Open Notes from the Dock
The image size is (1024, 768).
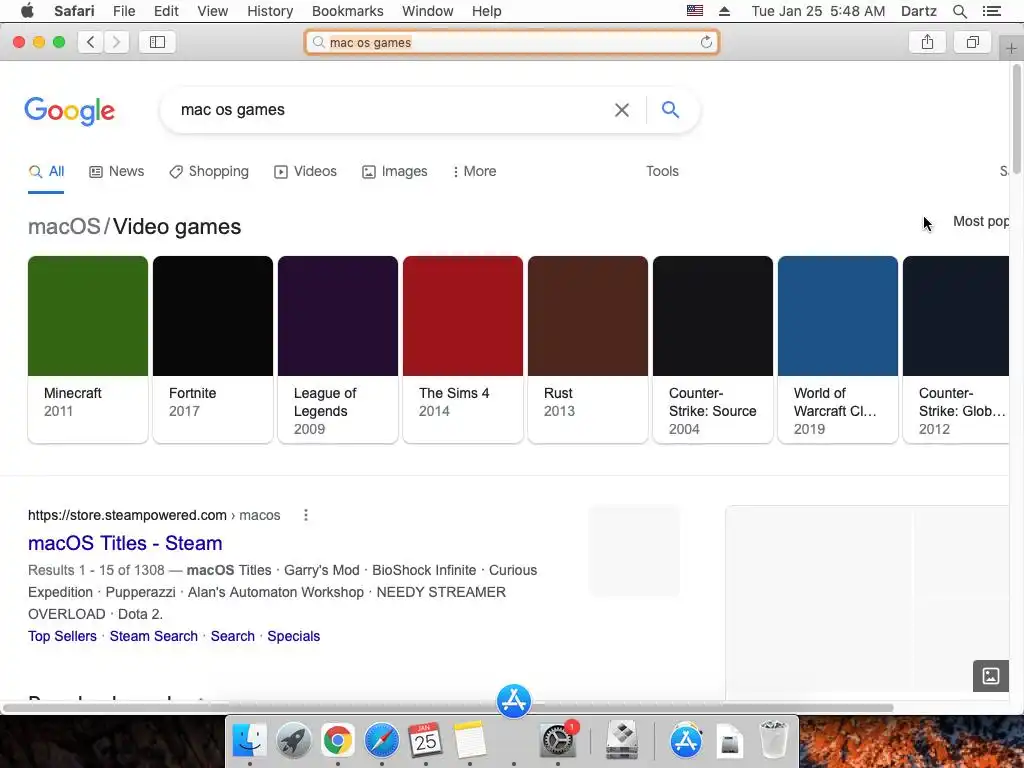(470, 740)
